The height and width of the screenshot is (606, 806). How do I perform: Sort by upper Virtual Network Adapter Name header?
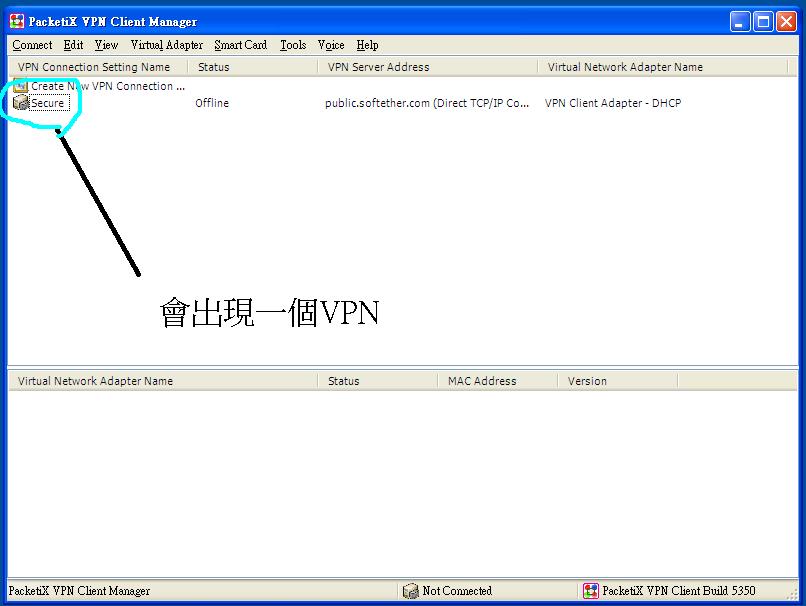[x=663, y=67]
